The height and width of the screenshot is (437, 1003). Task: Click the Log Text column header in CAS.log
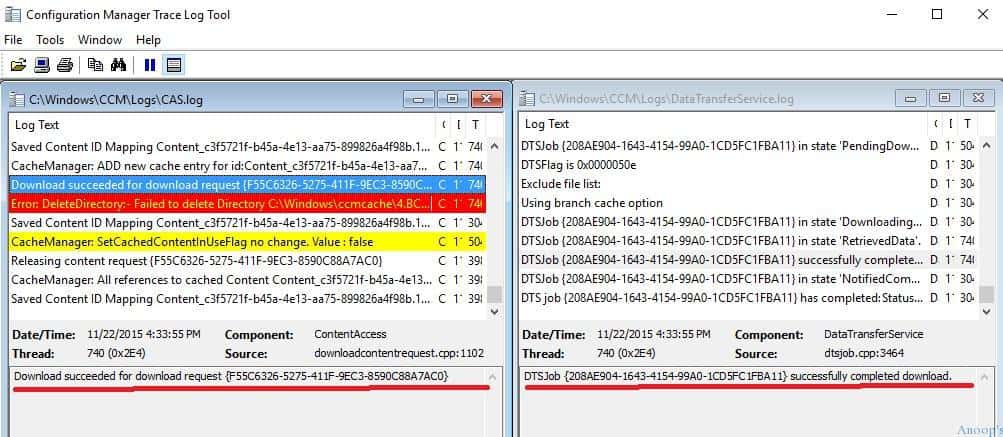pyautogui.click(x=223, y=125)
